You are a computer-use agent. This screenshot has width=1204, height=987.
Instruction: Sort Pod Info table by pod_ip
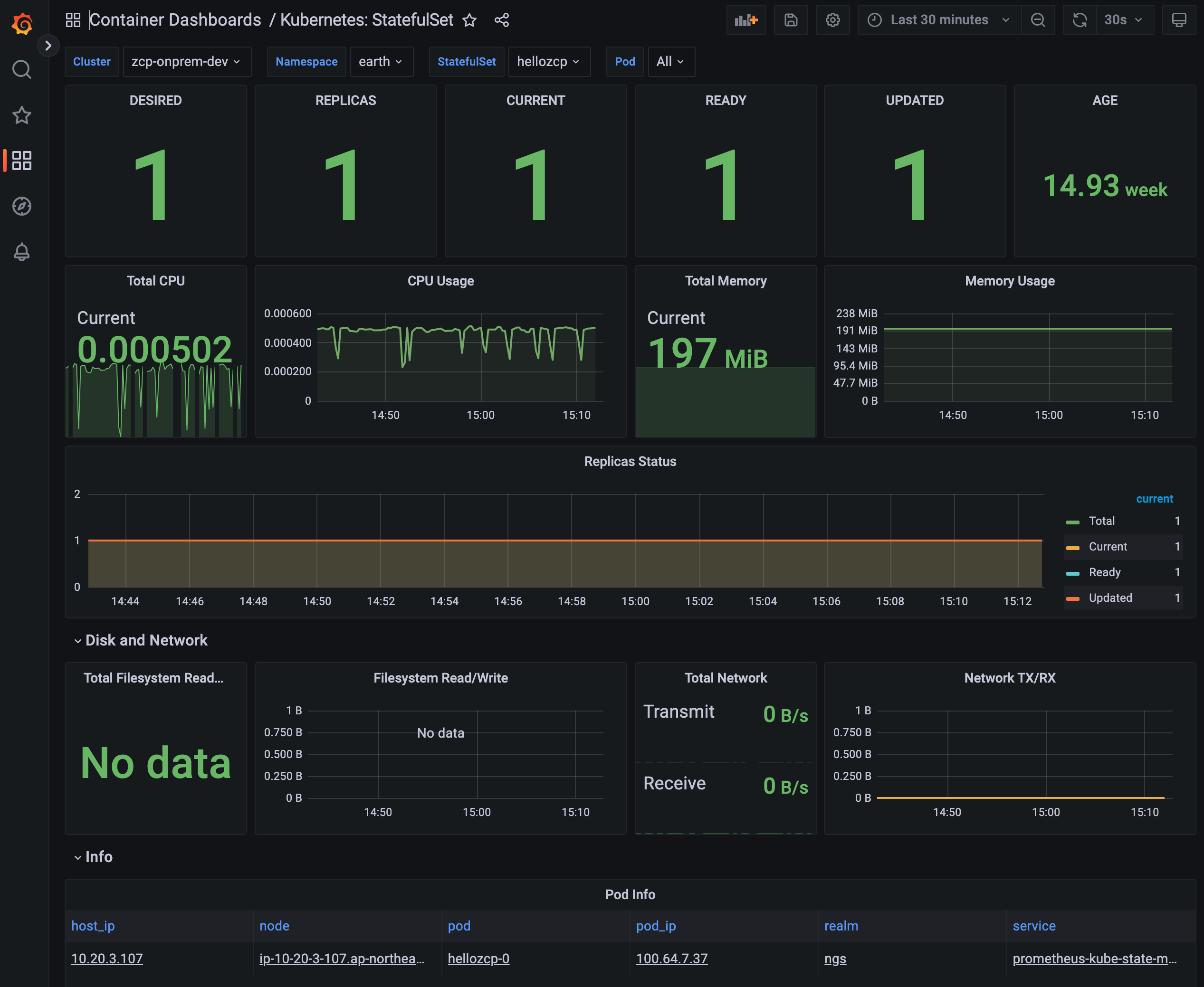(656, 926)
